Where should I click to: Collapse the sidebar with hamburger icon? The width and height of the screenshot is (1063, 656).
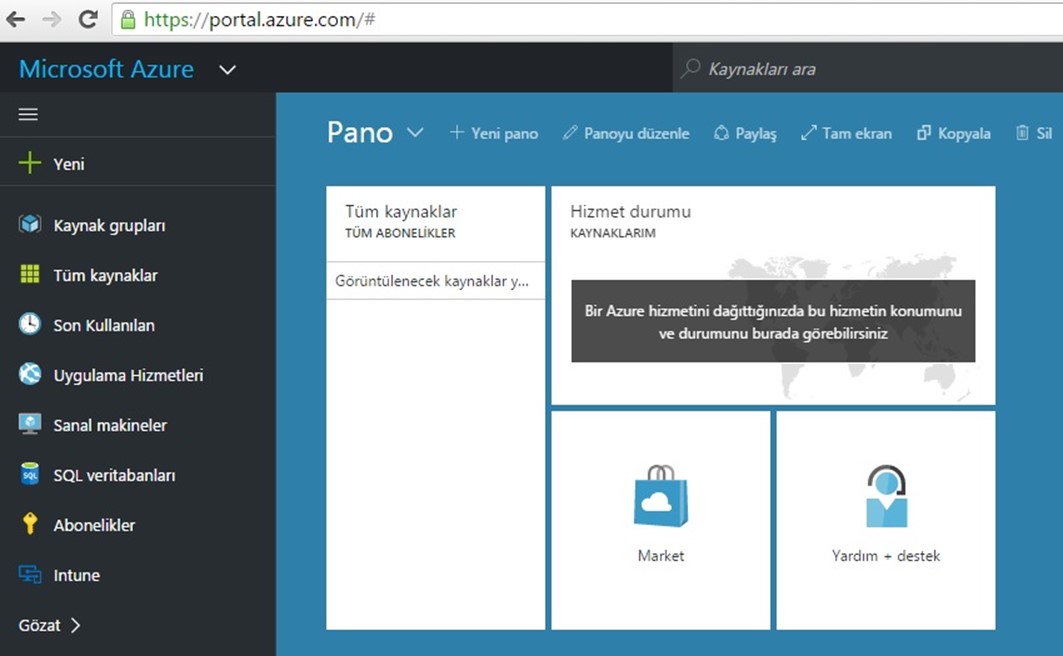28,115
